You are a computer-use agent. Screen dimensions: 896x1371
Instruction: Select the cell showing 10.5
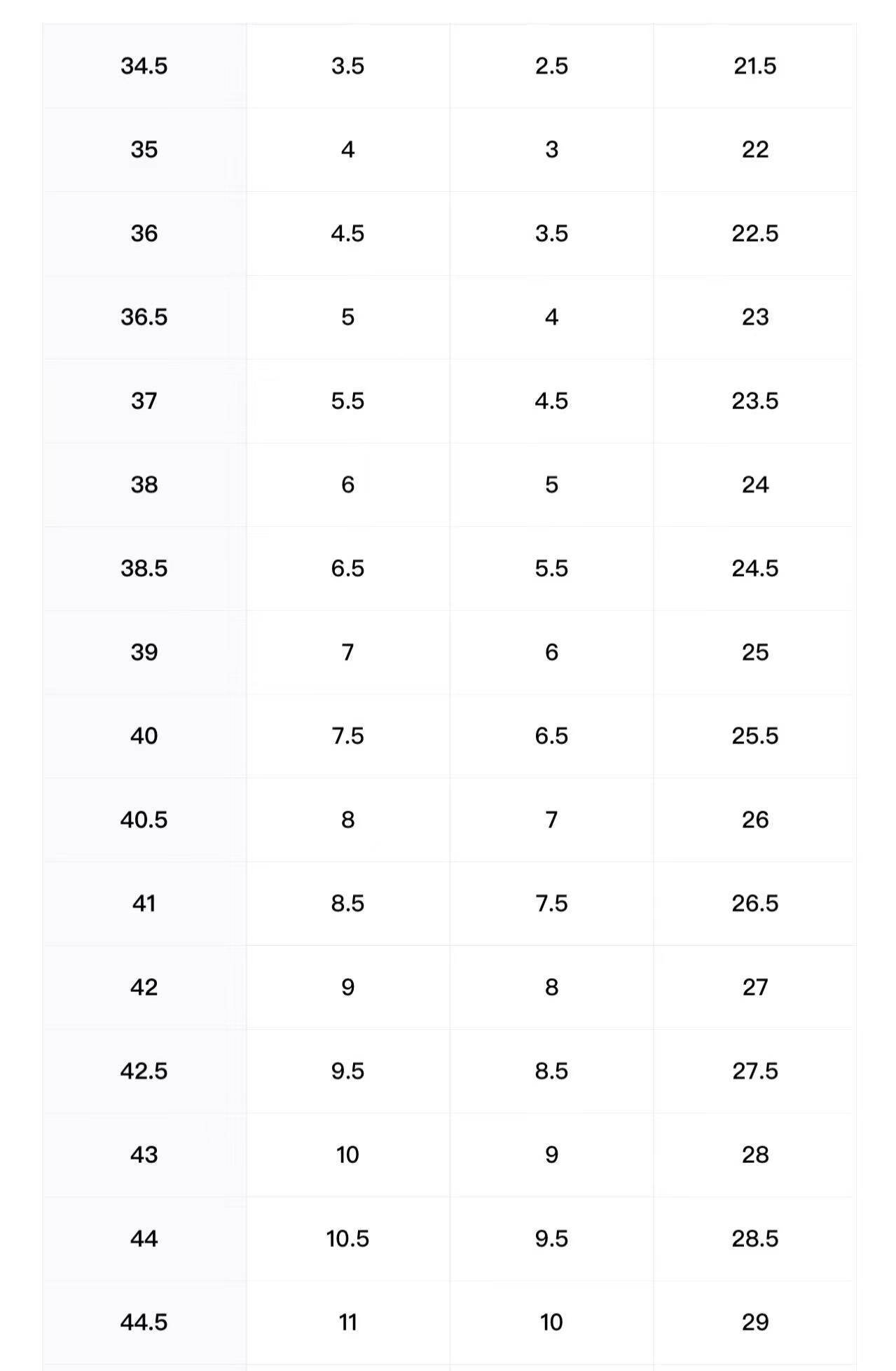pyautogui.click(x=347, y=1239)
